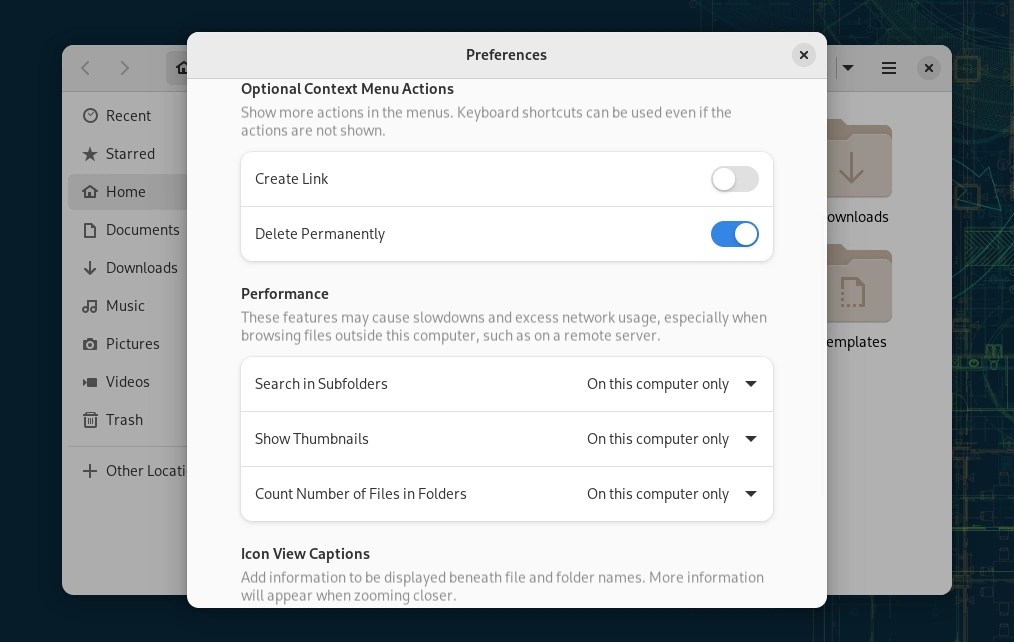Viewport: 1014px width, 642px height.
Task: Click the Trash bin icon in sidebar
Action: click(90, 420)
